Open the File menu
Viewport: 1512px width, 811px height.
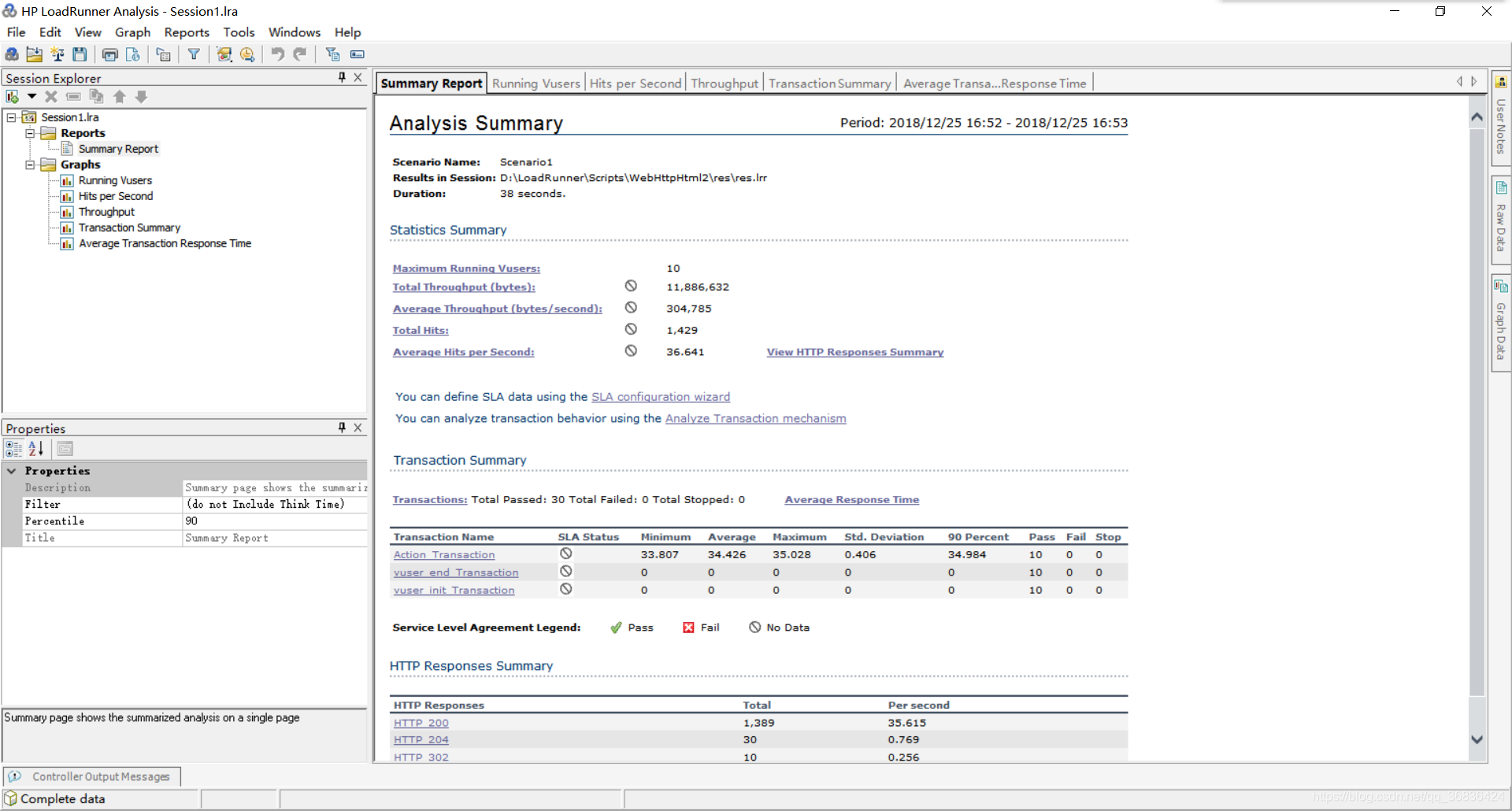pyautogui.click(x=16, y=32)
